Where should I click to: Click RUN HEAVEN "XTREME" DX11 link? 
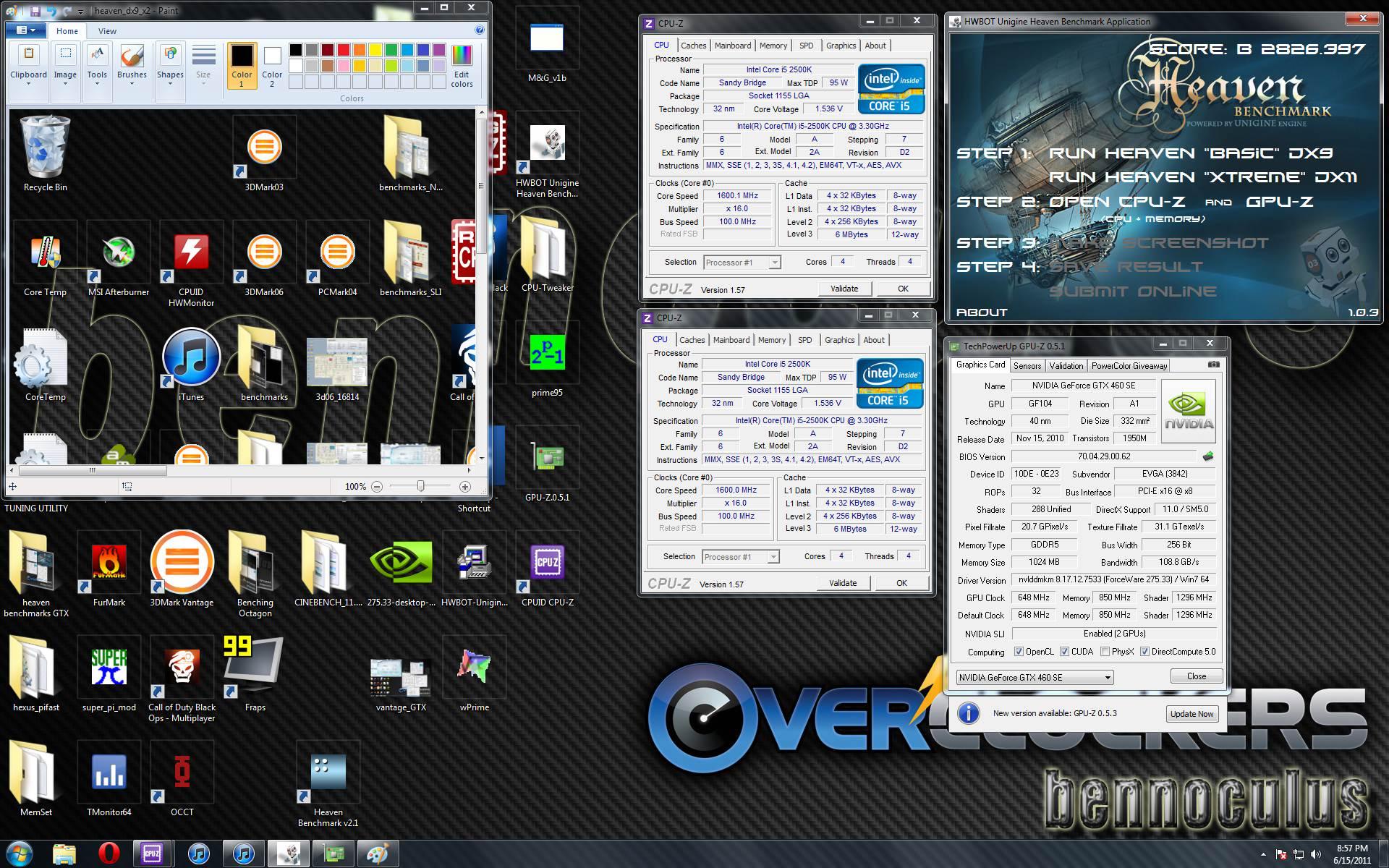(1203, 177)
